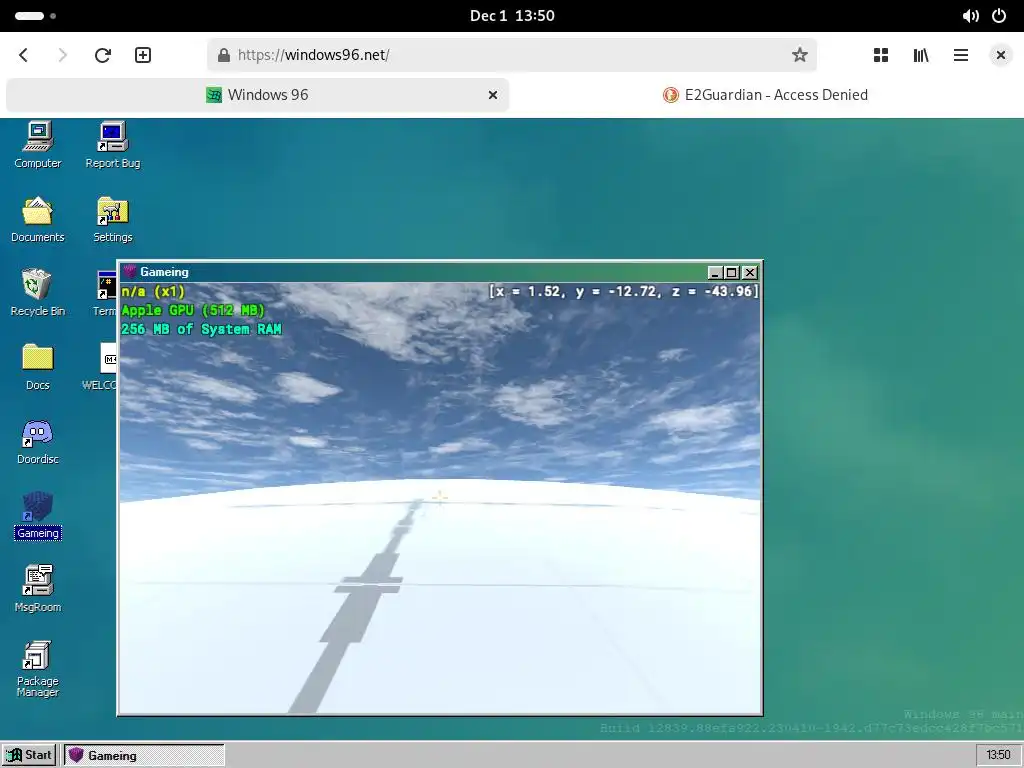Click the browser forward arrow
This screenshot has width=1024, height=768.
click(63, 55)
